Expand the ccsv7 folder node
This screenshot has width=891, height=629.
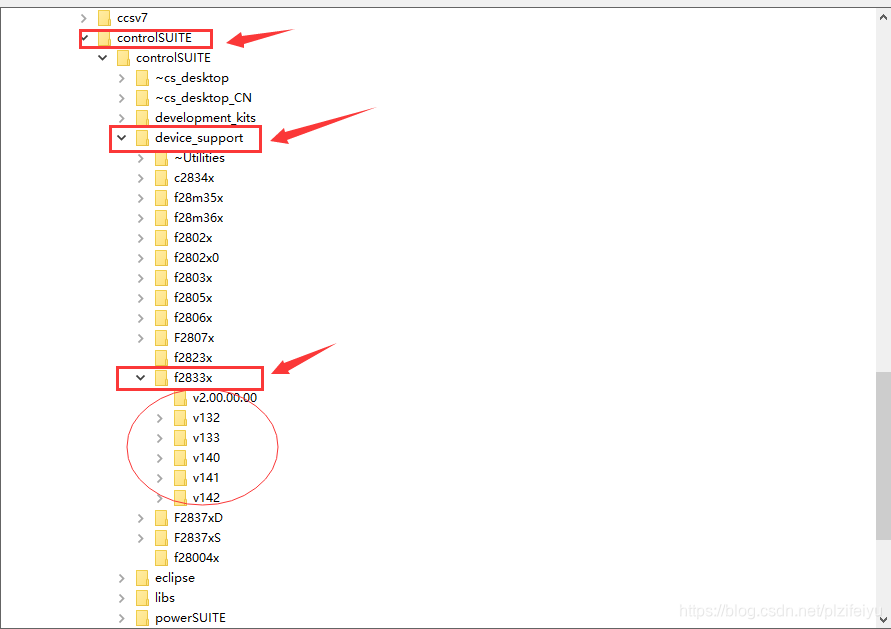[x=84, y=18]
